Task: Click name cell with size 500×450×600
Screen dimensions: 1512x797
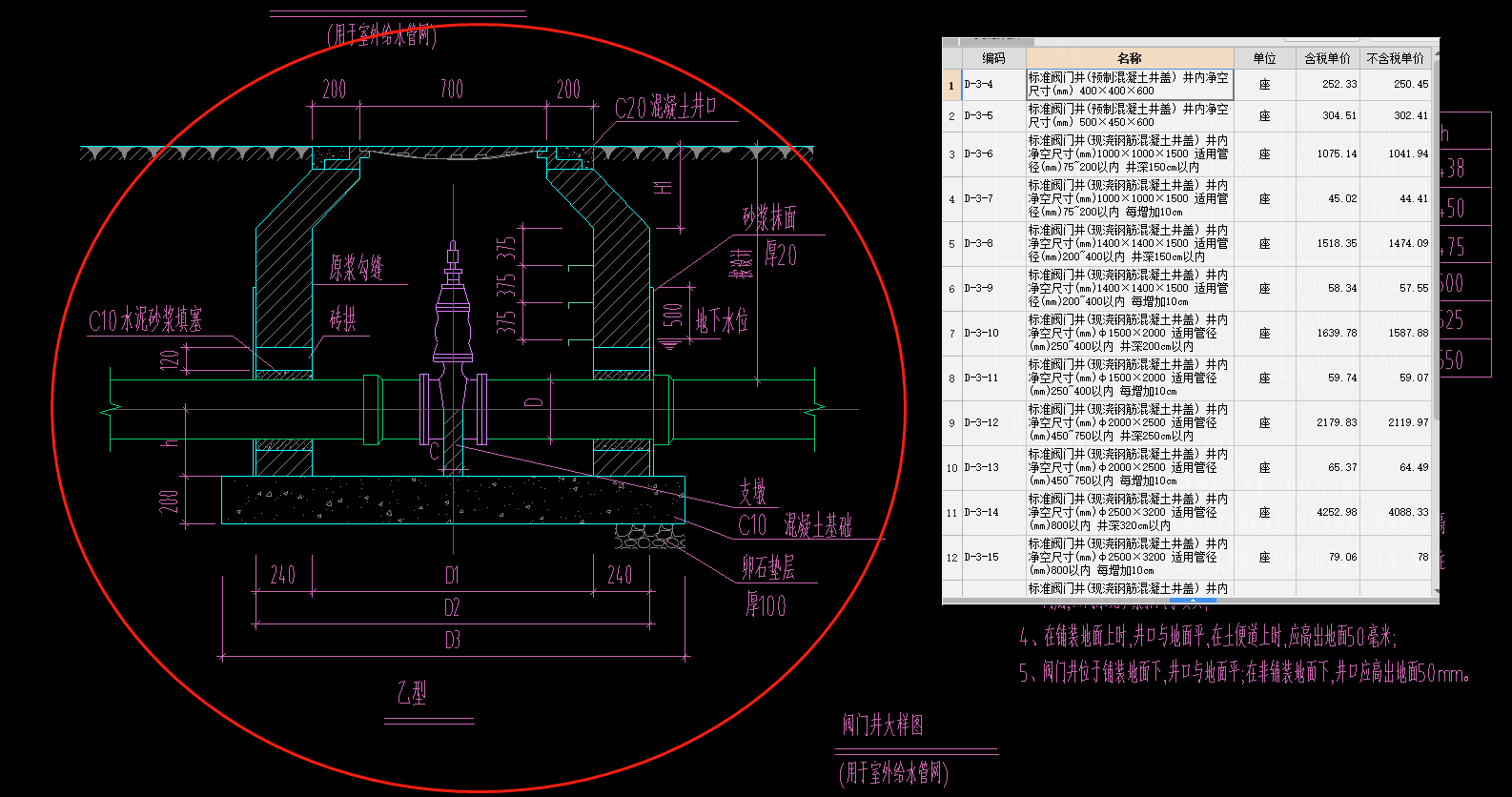Action: click(x=1130, y=116)
